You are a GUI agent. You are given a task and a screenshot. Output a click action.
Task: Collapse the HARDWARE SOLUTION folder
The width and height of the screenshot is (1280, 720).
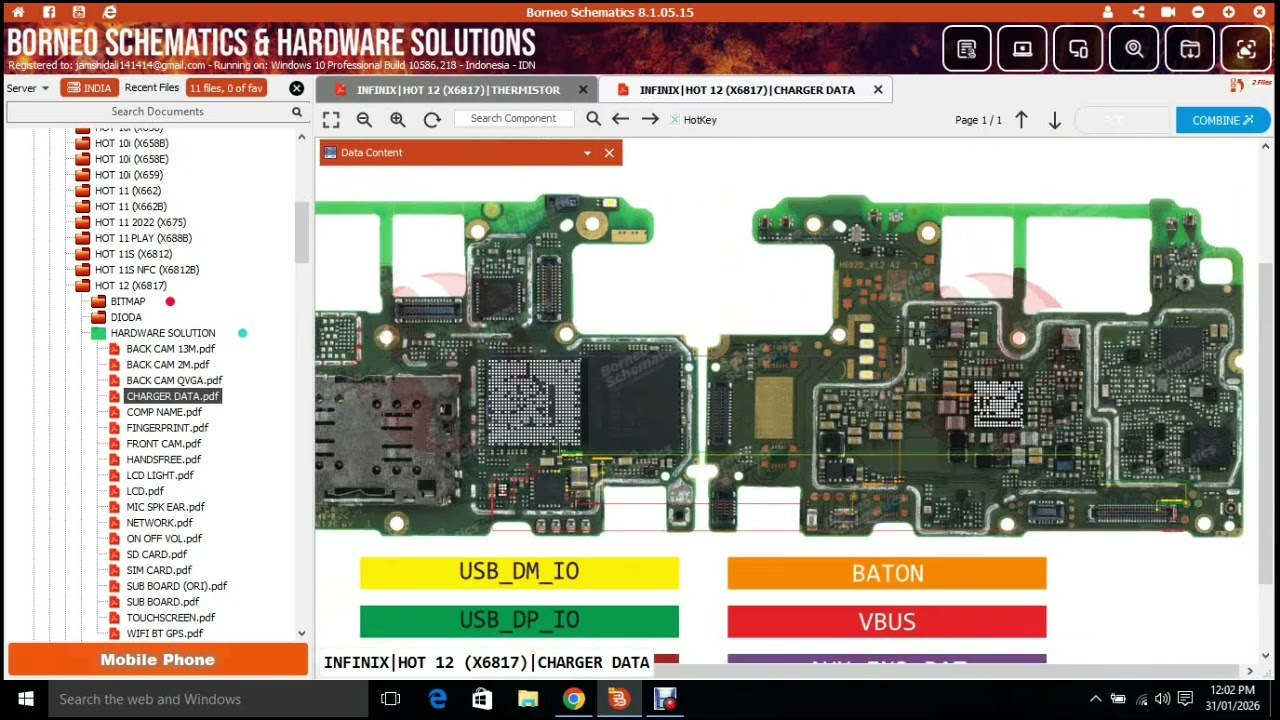(x=162, y=333)
